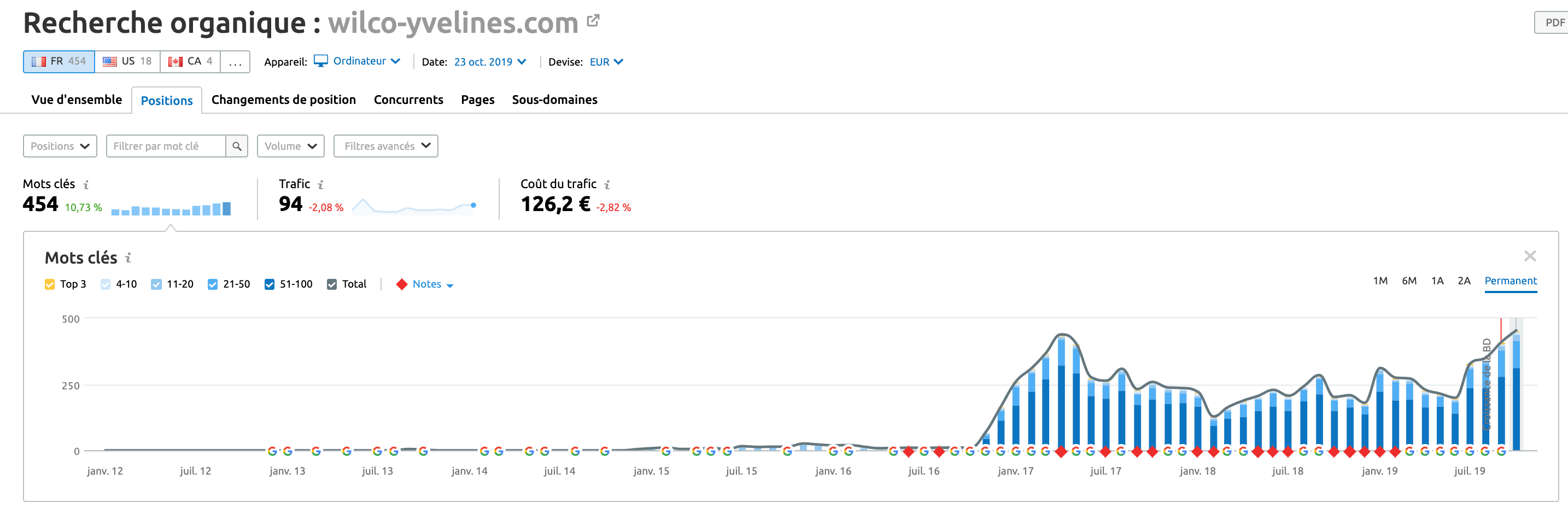Open the Date 23 oct. 2019 dropdown
This screenshot has width=1568, height=514.
[489, 62]
